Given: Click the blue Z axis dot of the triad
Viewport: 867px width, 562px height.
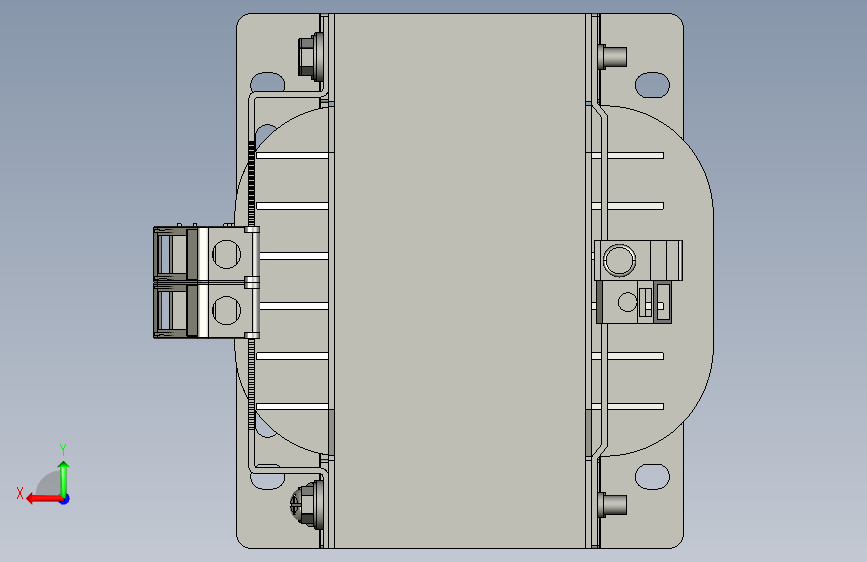Looking at the screenshot, I should [65, 499].
